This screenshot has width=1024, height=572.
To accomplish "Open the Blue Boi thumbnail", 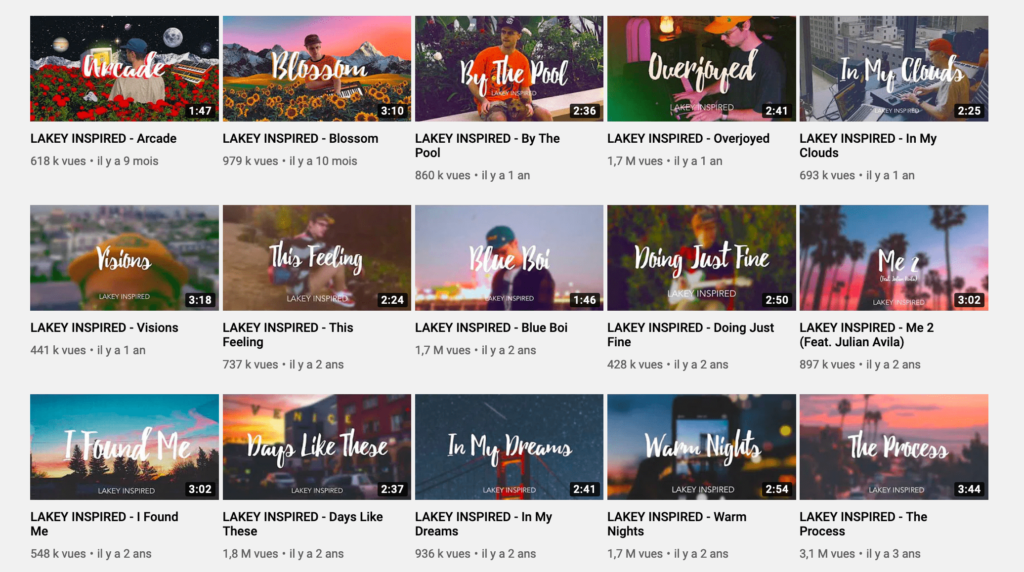I will [509, 258].
